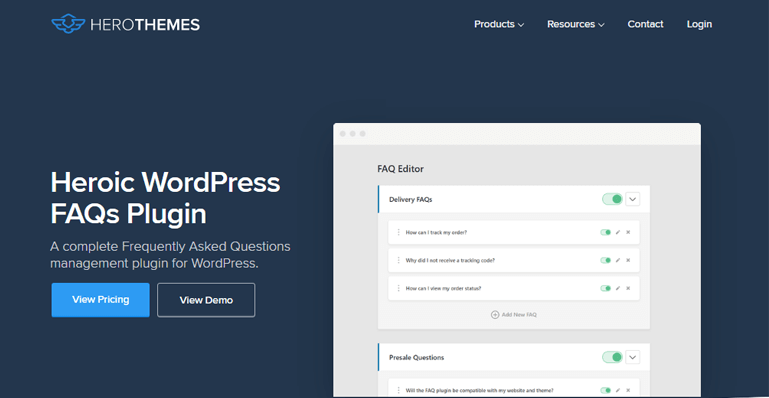Open the Login page

tap(699, 24)
